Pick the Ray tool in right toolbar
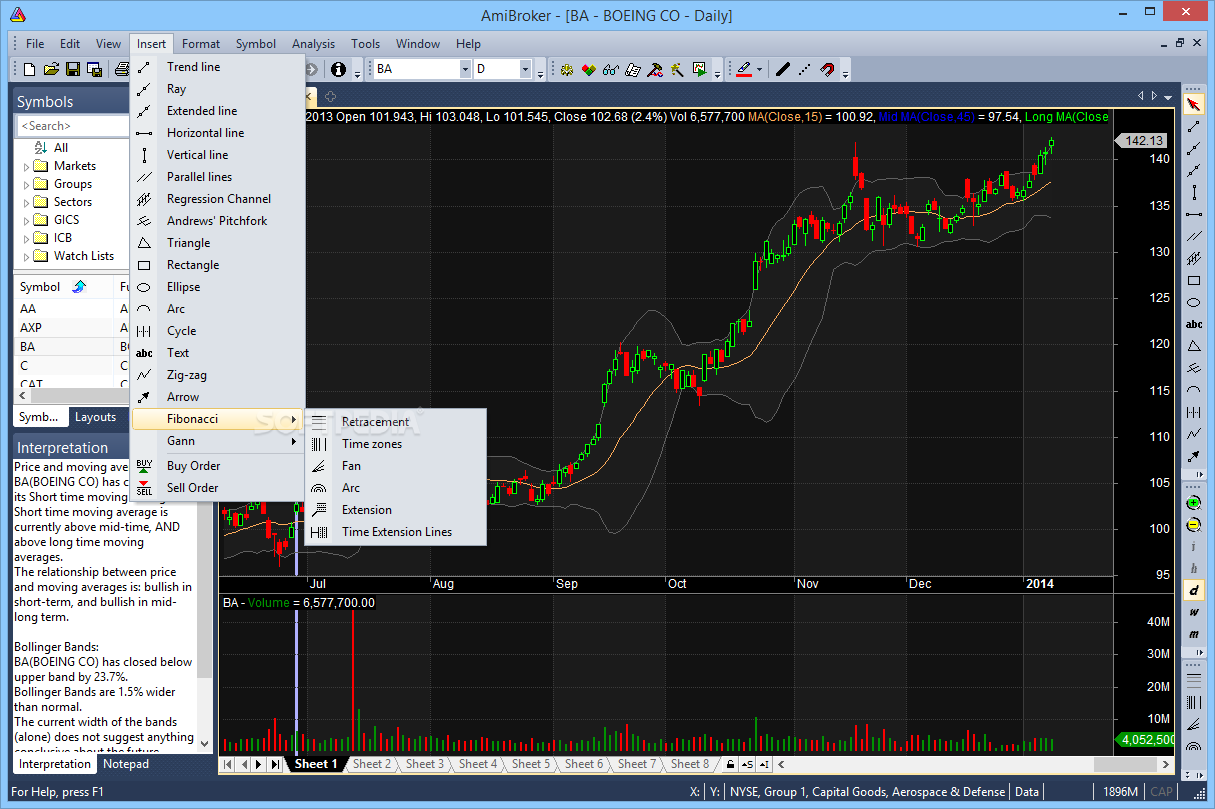Image resolution: width=1215 pixels, height=809 pixels. (x=1194, y=148)
